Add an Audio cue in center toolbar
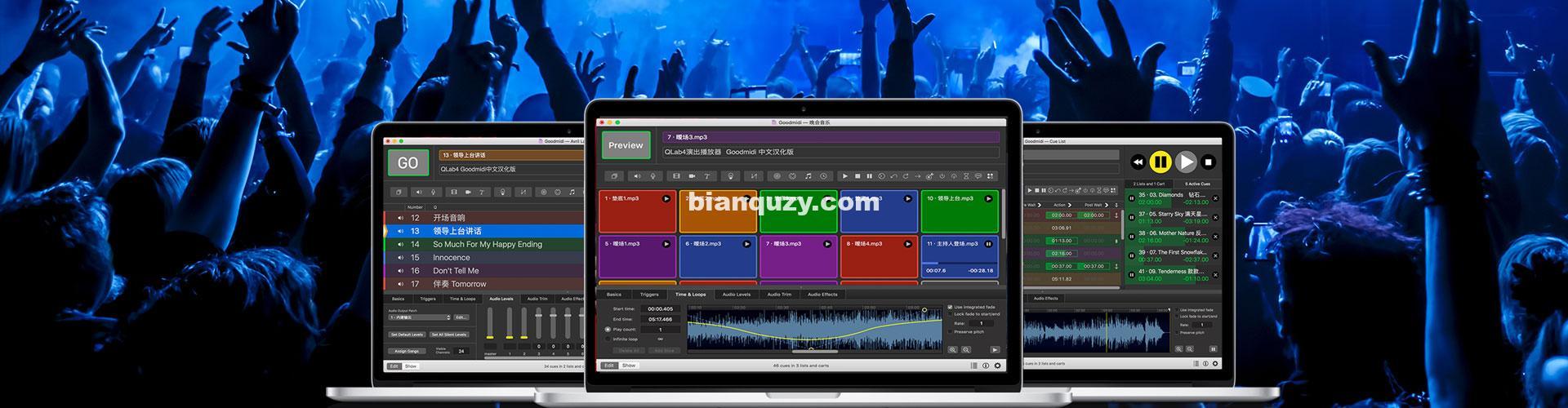 coord(637,176)
